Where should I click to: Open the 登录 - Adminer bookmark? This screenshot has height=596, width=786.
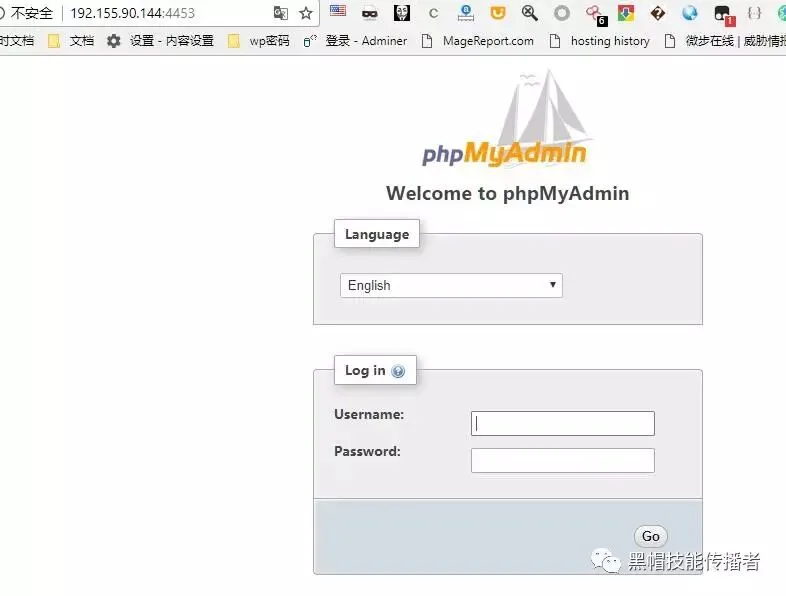[x=355, y=41]
